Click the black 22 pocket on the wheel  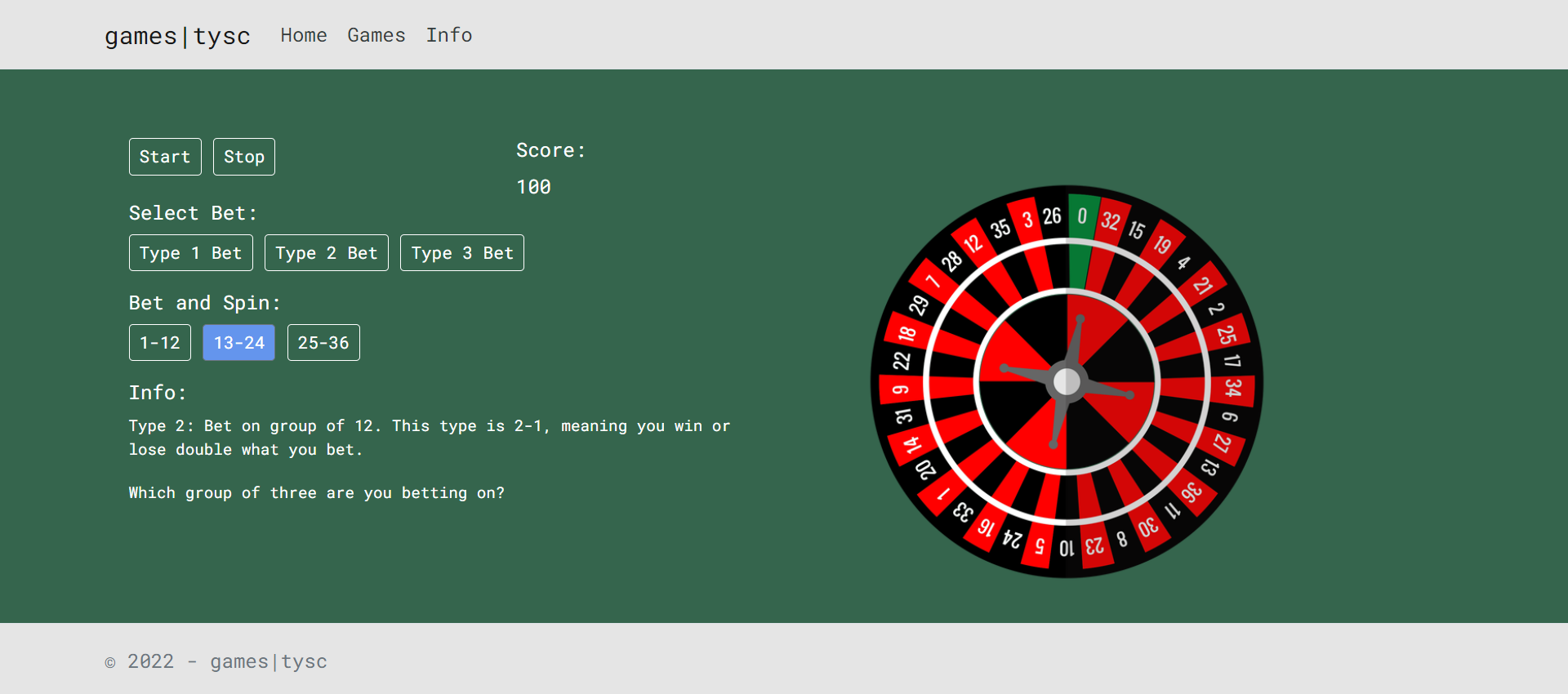coord(902,361)
